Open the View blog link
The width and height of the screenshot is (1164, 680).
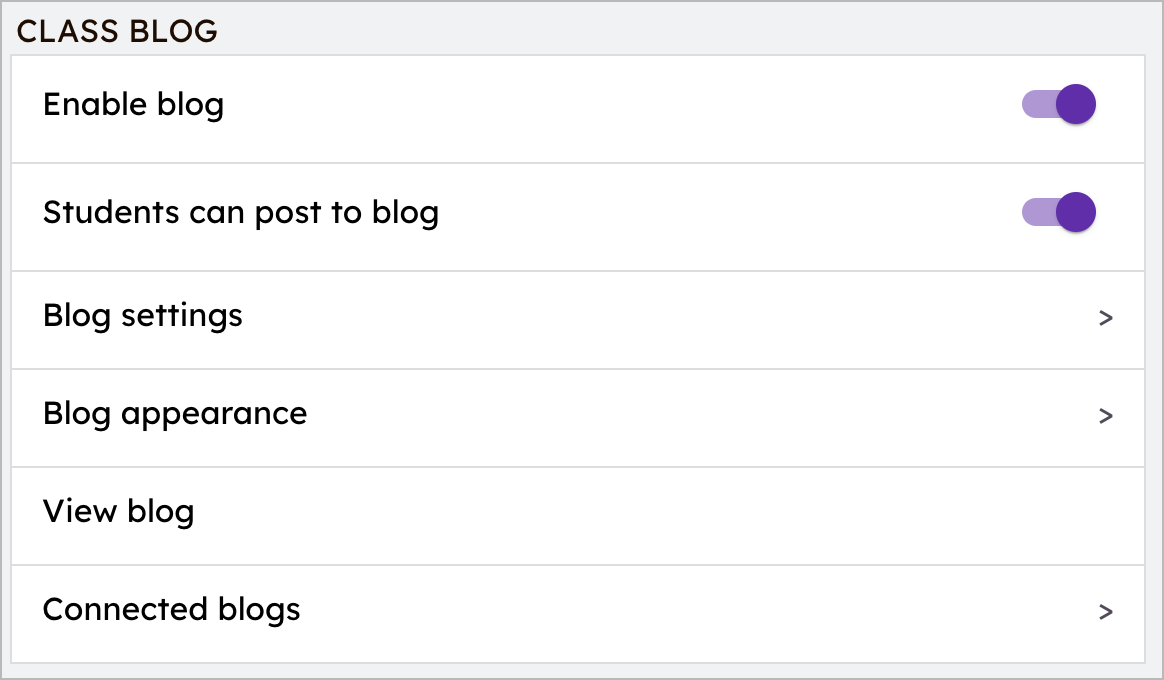tap(118, 512)
